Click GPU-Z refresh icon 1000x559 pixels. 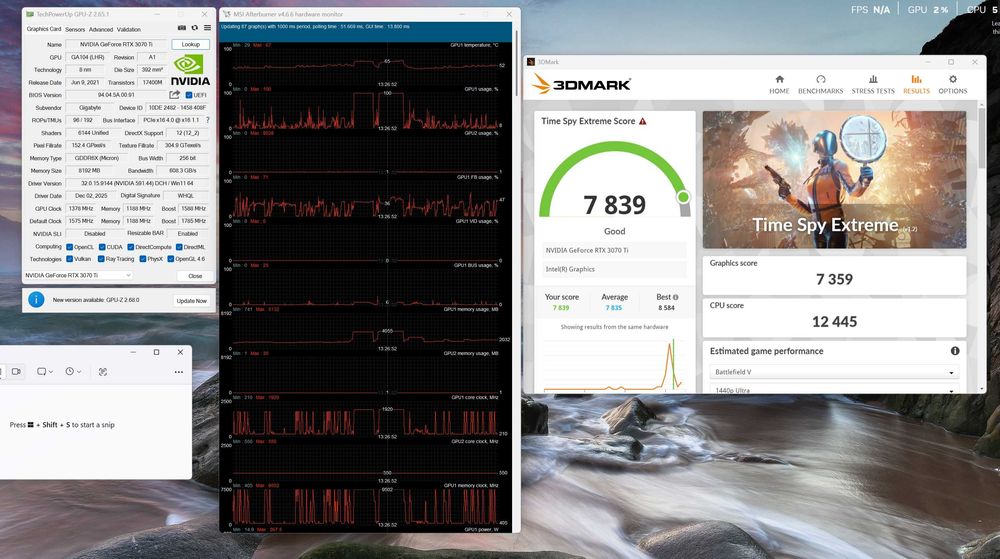point(195,28)
